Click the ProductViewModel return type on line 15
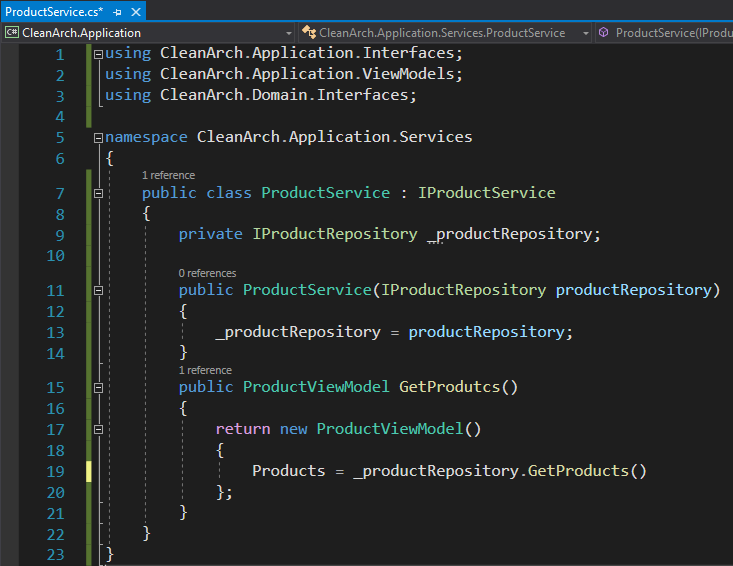Viewport: 733px width, 566px height. point(316,387)
